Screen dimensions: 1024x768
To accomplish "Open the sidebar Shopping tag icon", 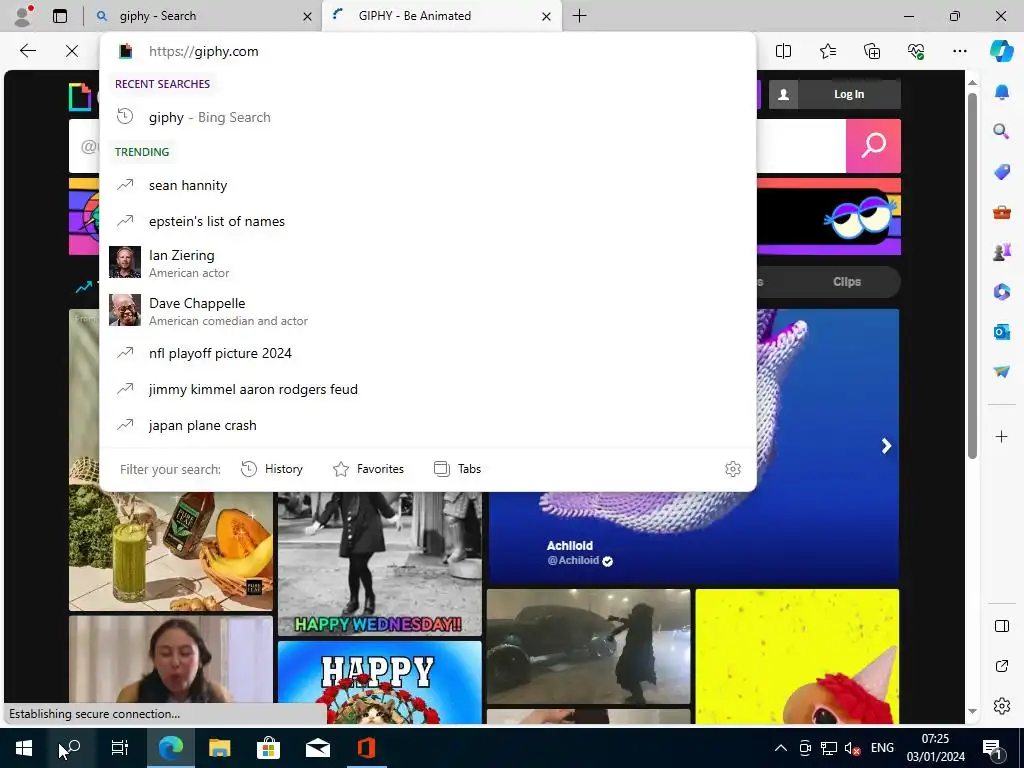I will [x=1001, y=172].
